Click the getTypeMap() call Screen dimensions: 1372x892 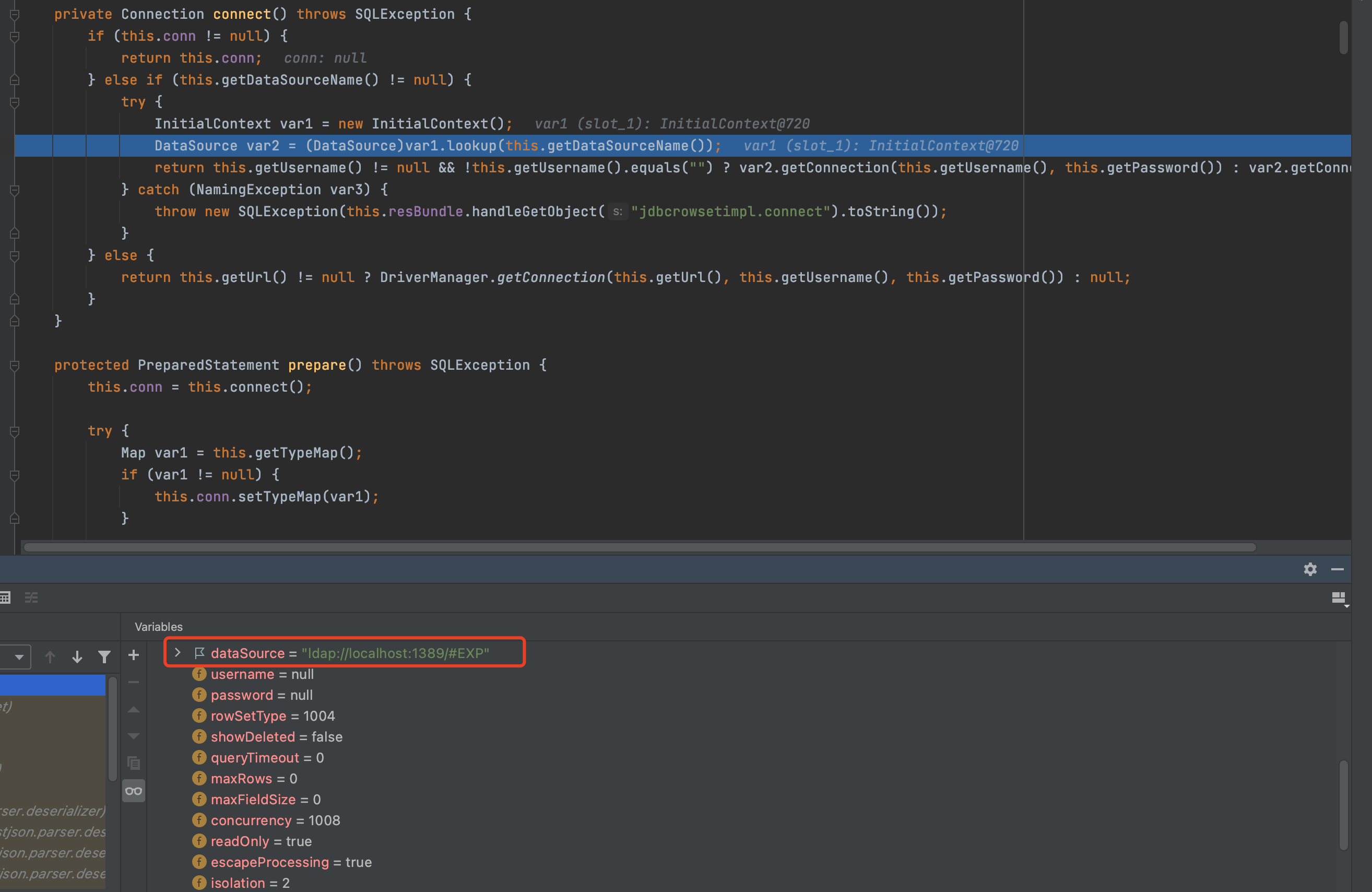(304, 453)
